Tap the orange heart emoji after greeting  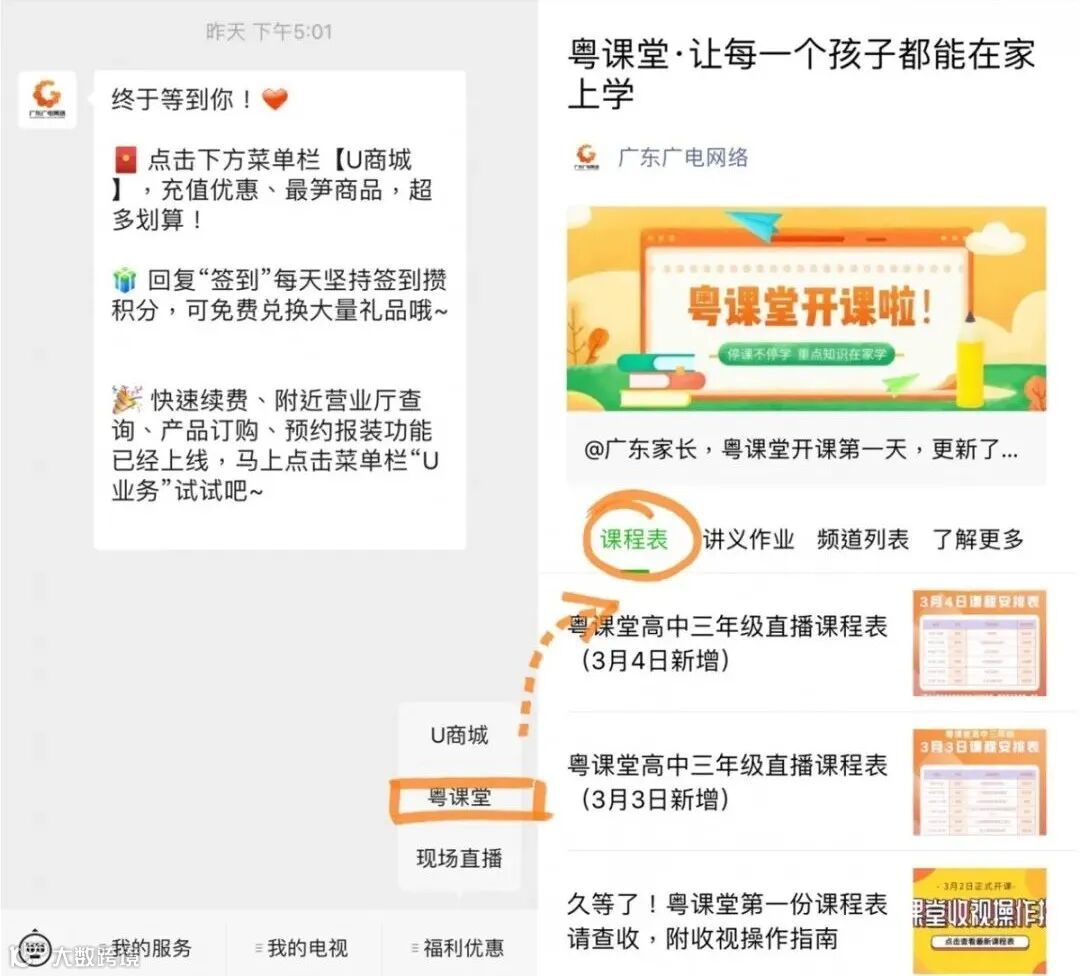click(275, 100)
